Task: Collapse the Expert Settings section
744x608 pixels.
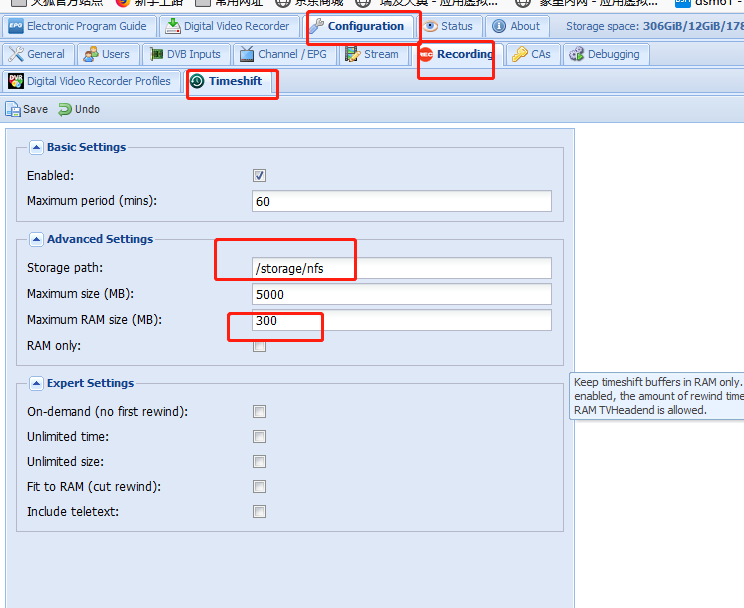Action: click(36, 384)
